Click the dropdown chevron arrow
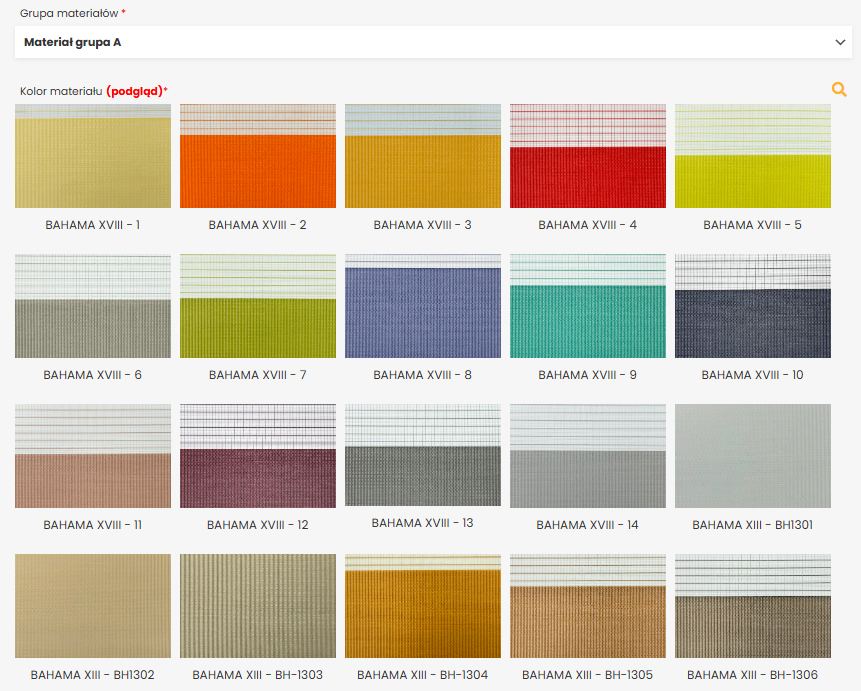861x691 pixels. click(x=840, y=42)
